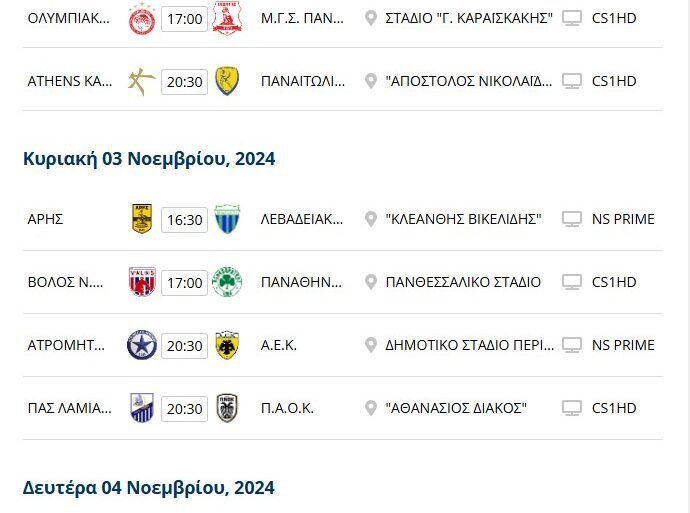Open the 16:30 Aris match time
This screenshot has height=513, width=690.
(184, 219)
